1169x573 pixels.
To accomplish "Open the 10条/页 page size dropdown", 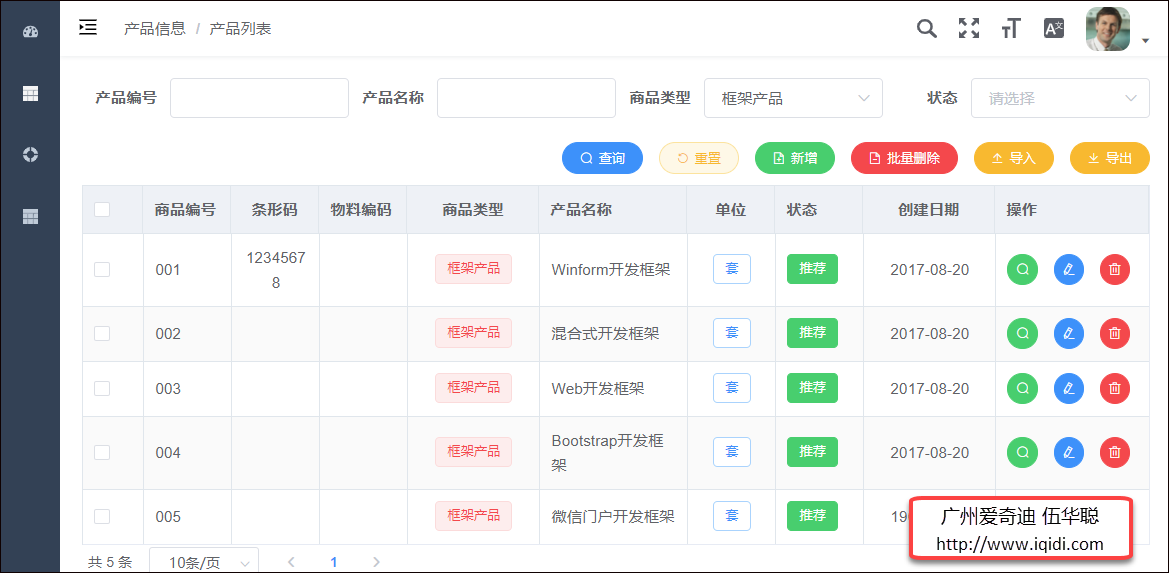I will click(x=204, y=562).
